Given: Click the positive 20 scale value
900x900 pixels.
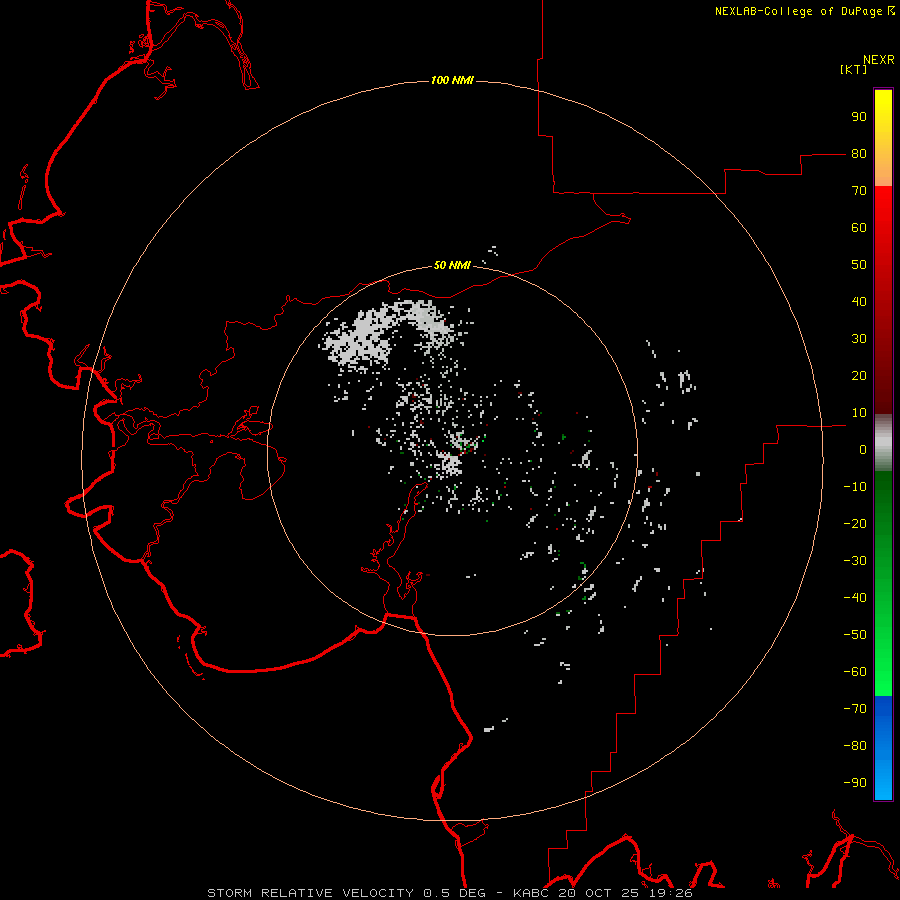Looking at the screenshot, I should pyautogui.click(x=859, y=376).
